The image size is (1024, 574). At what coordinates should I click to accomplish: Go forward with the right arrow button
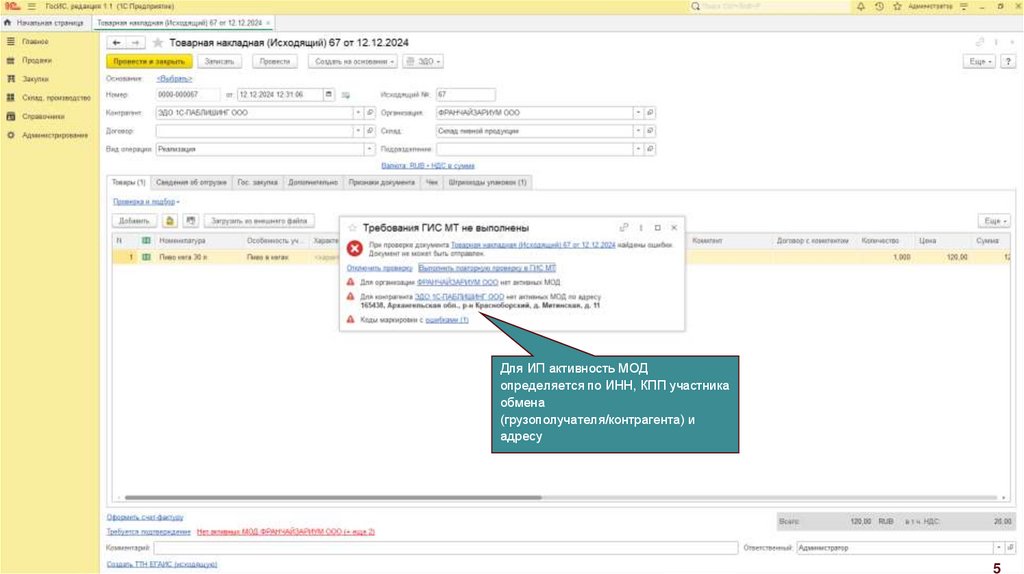tap(135, 42)
